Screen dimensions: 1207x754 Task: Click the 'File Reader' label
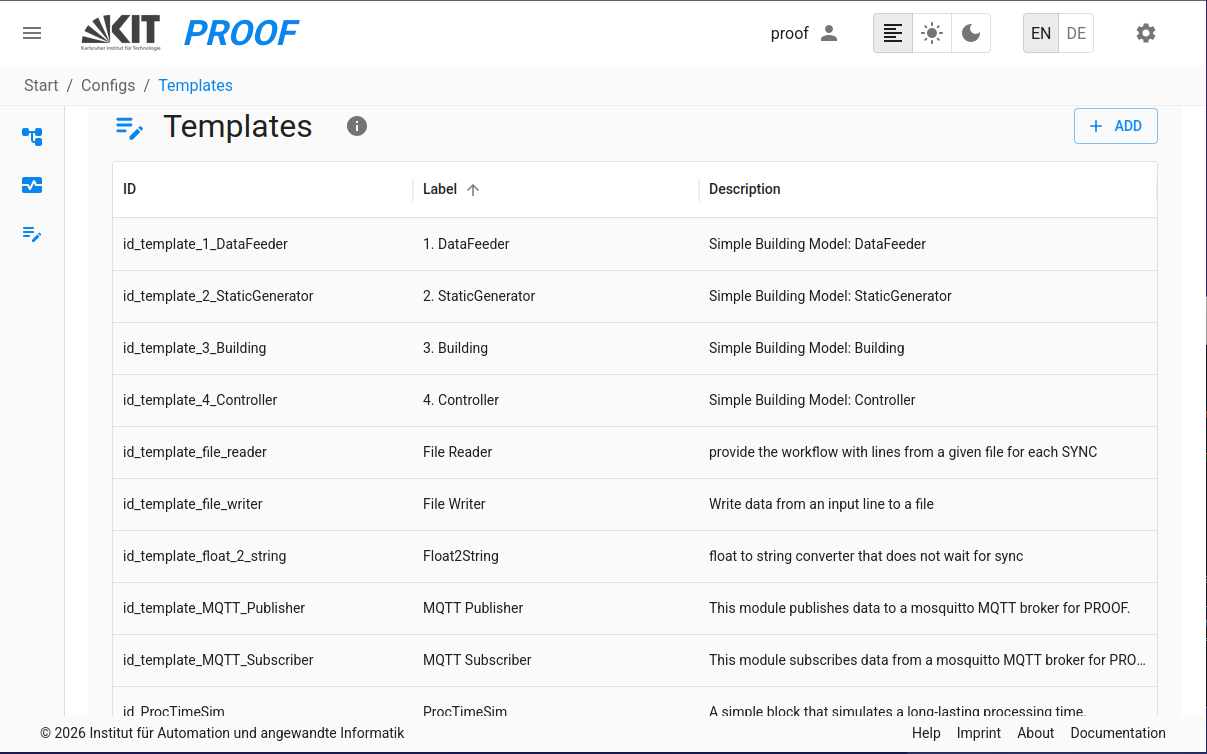(x=457, y=452)
